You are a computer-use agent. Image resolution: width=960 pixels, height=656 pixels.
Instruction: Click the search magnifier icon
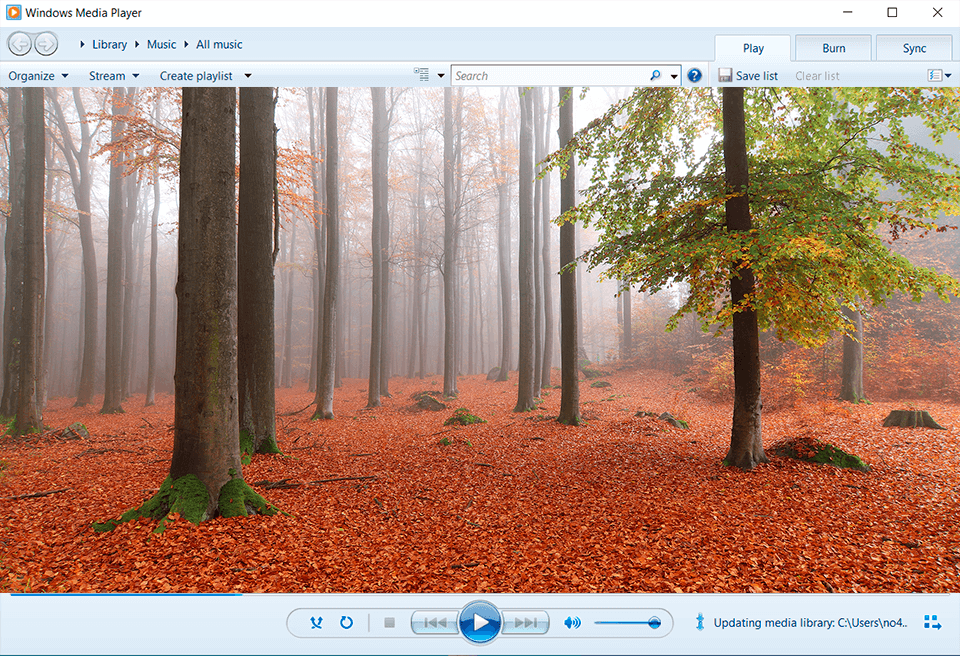point(655,75)
